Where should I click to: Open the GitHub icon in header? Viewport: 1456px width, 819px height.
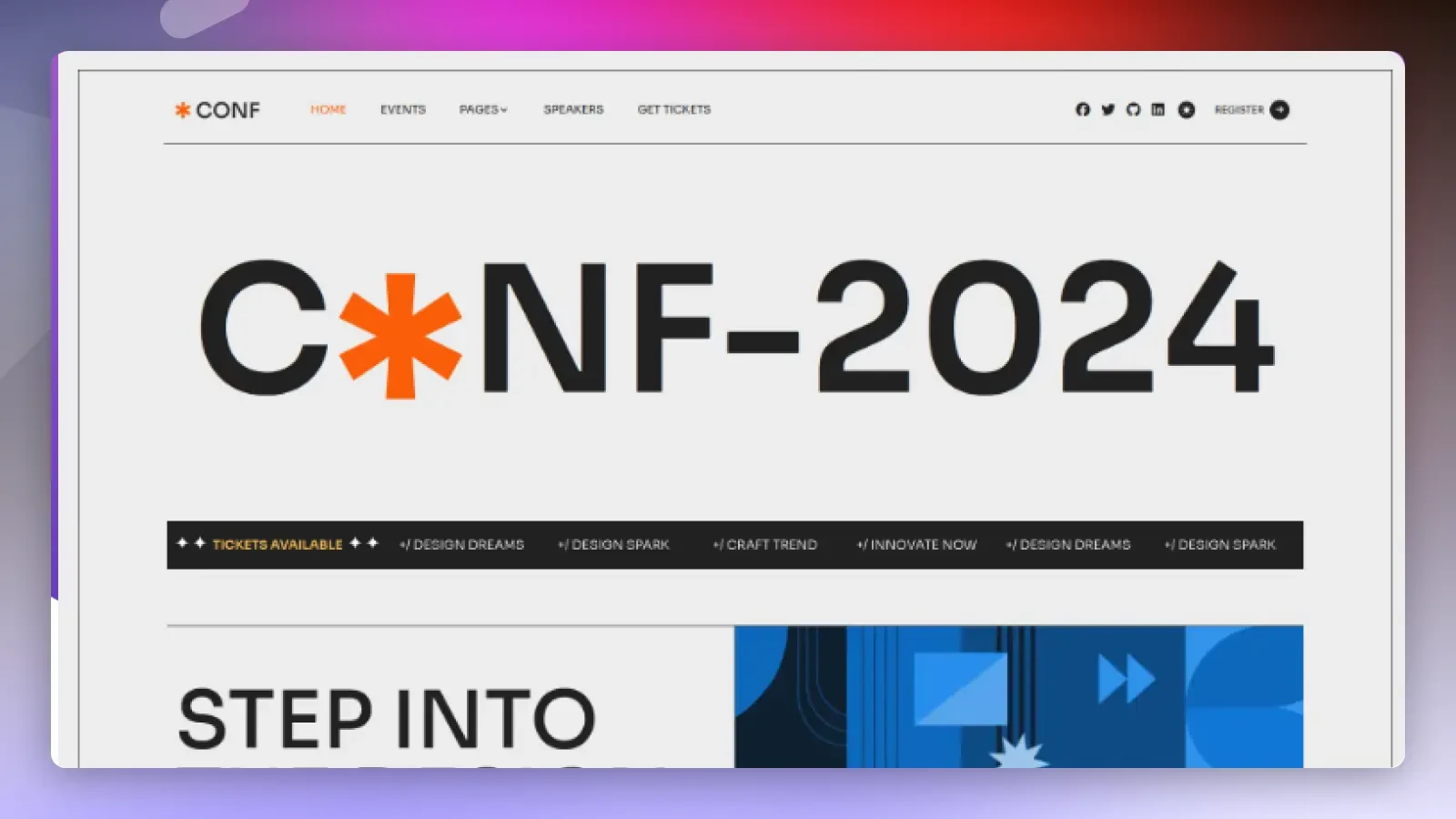[1133, 109]
